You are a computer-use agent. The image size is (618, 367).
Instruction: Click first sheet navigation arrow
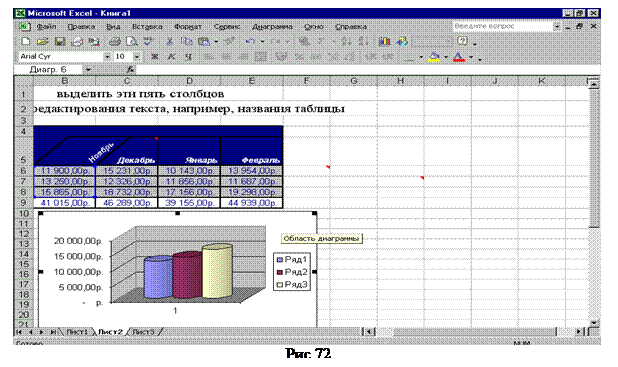click(x=19, y=332)
